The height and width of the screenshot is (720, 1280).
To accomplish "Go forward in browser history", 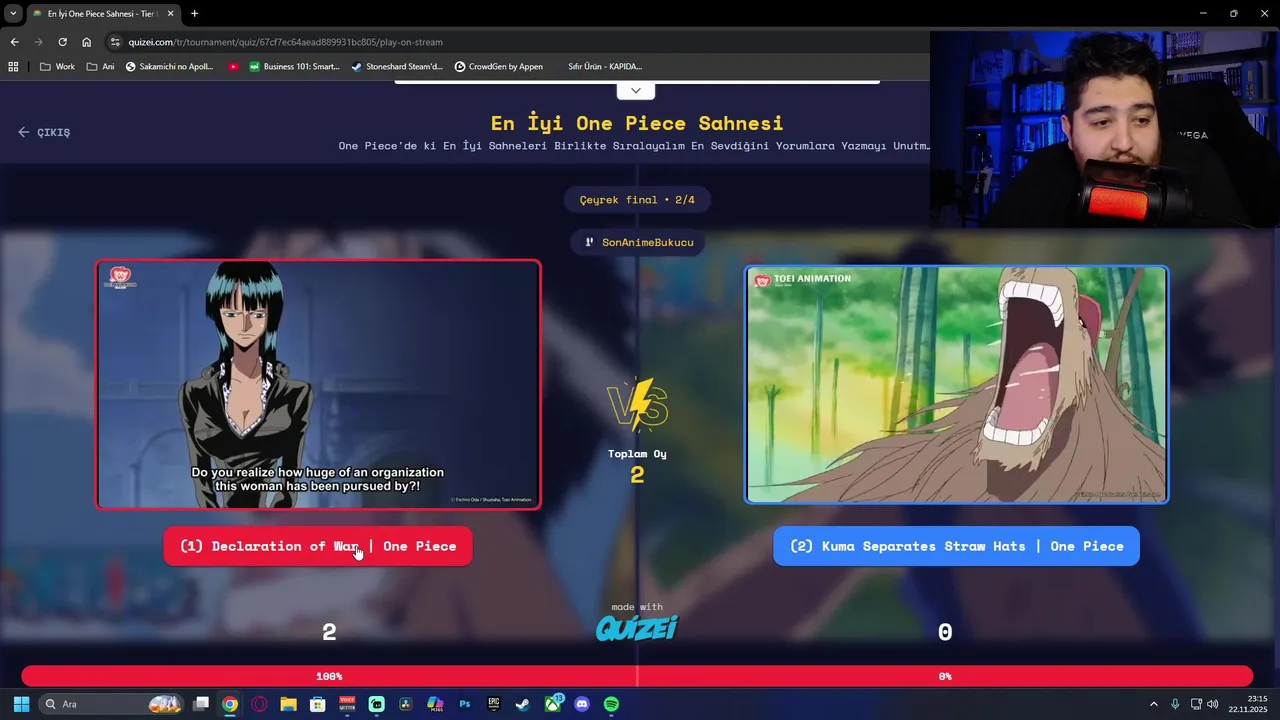I will [x=38, y=42].
